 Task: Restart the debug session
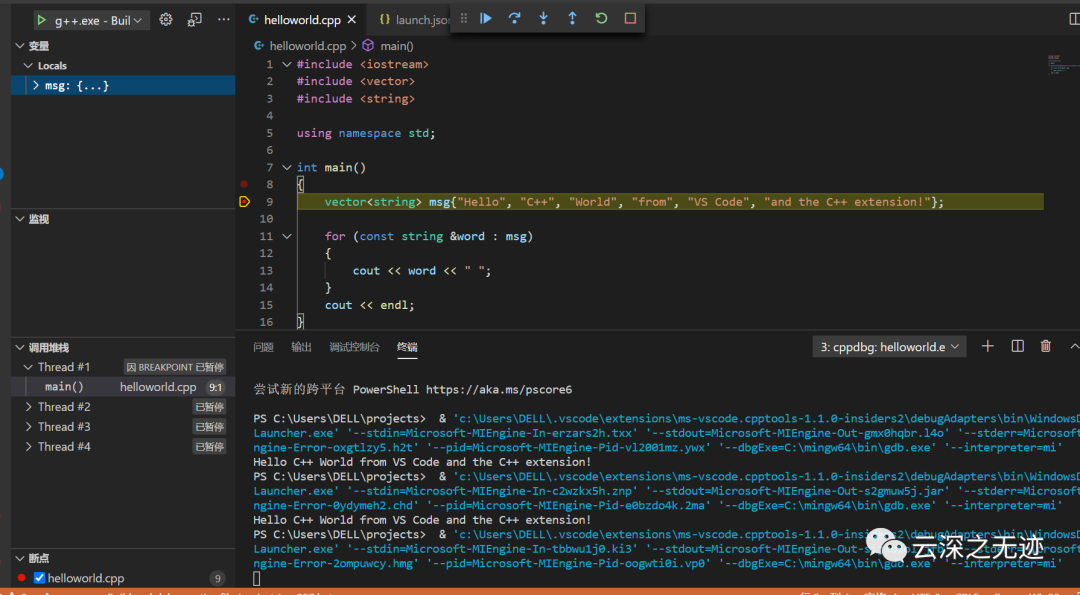pos(601,19)
